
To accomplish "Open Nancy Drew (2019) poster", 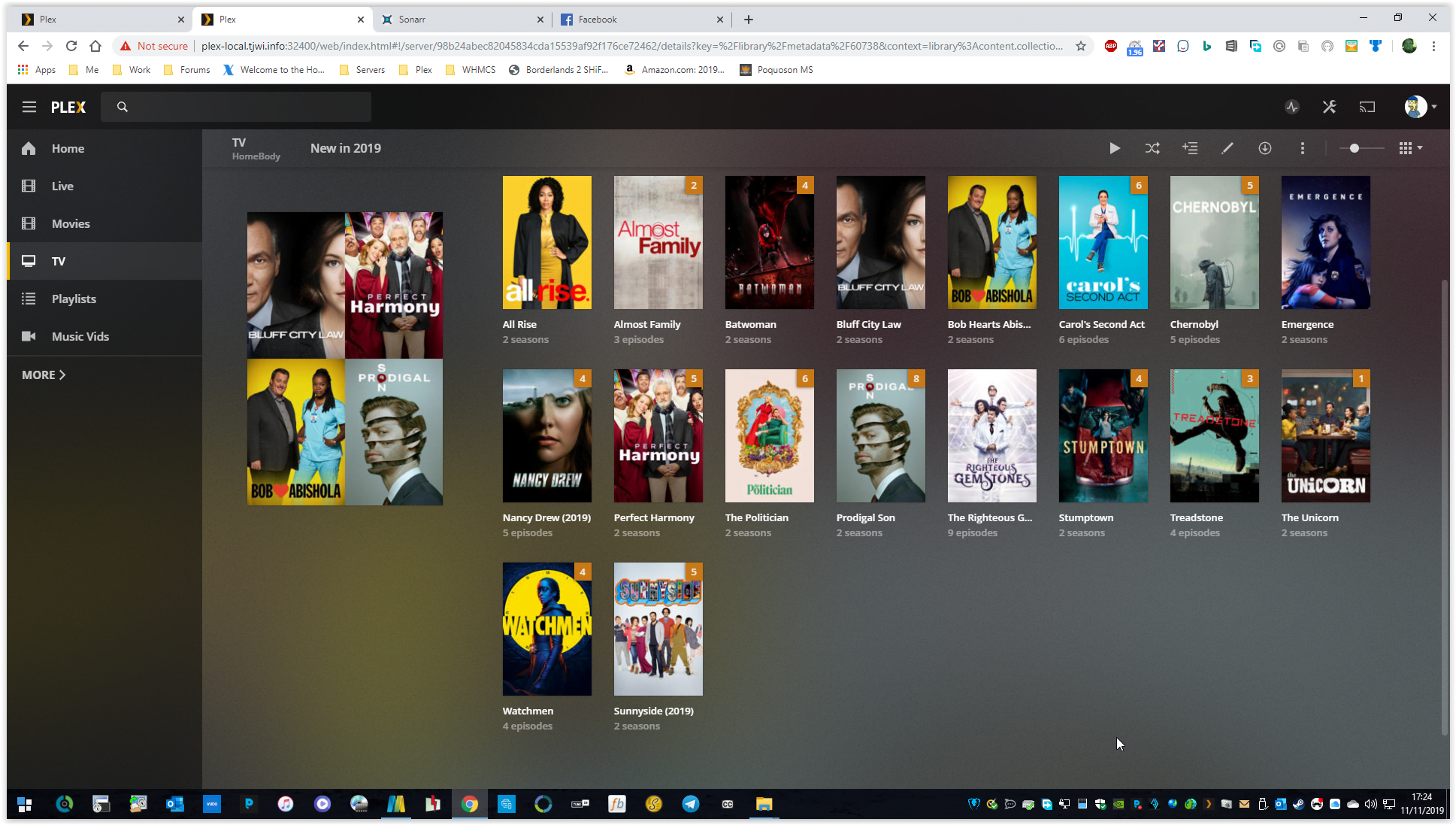I will 547,435.
